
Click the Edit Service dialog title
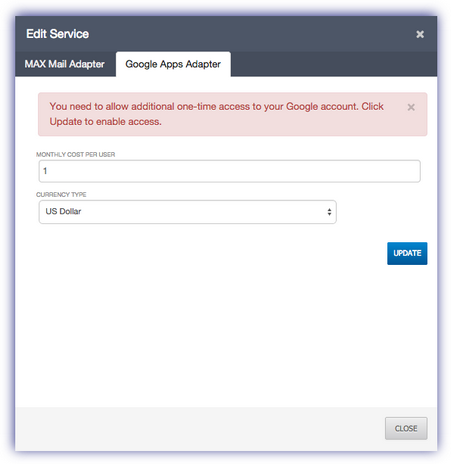pos(57,34)
